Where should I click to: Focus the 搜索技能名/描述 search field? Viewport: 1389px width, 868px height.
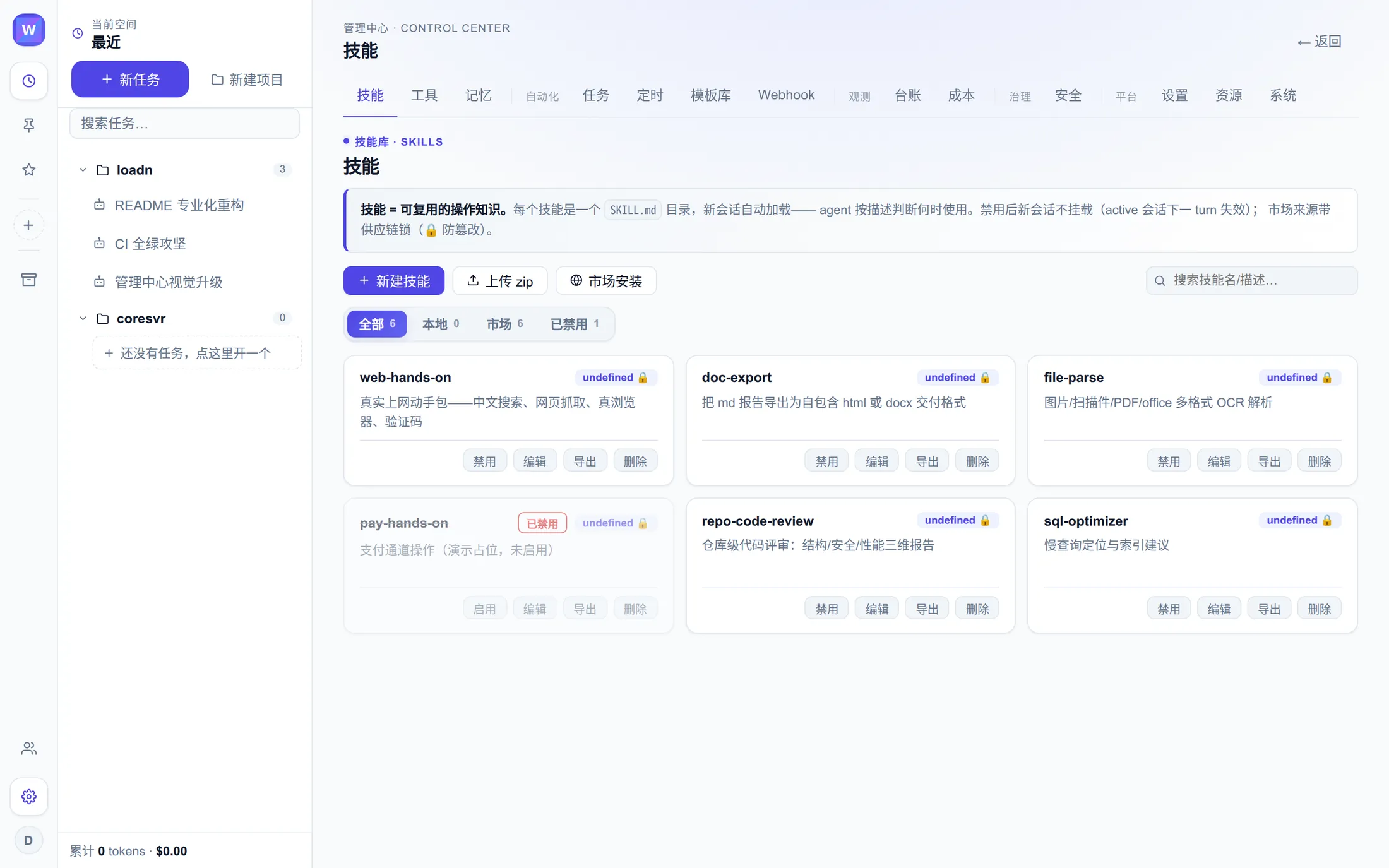tap(1251, 280)
